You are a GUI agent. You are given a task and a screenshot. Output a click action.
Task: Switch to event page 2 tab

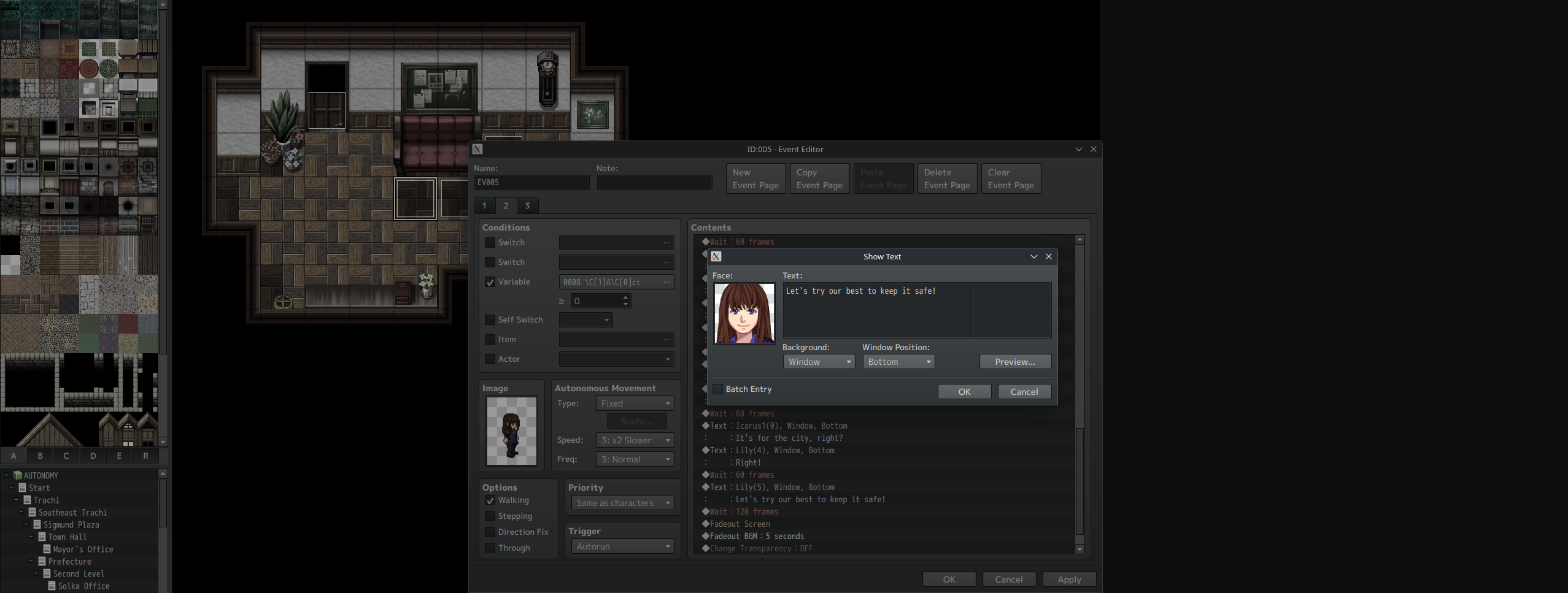tap(506, 206)
